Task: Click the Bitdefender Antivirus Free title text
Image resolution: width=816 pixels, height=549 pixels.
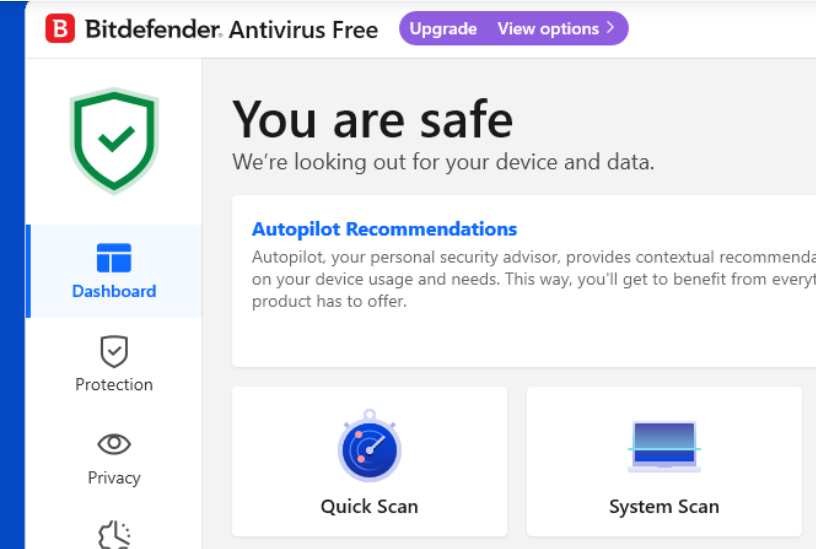Action: coord(231,29)
